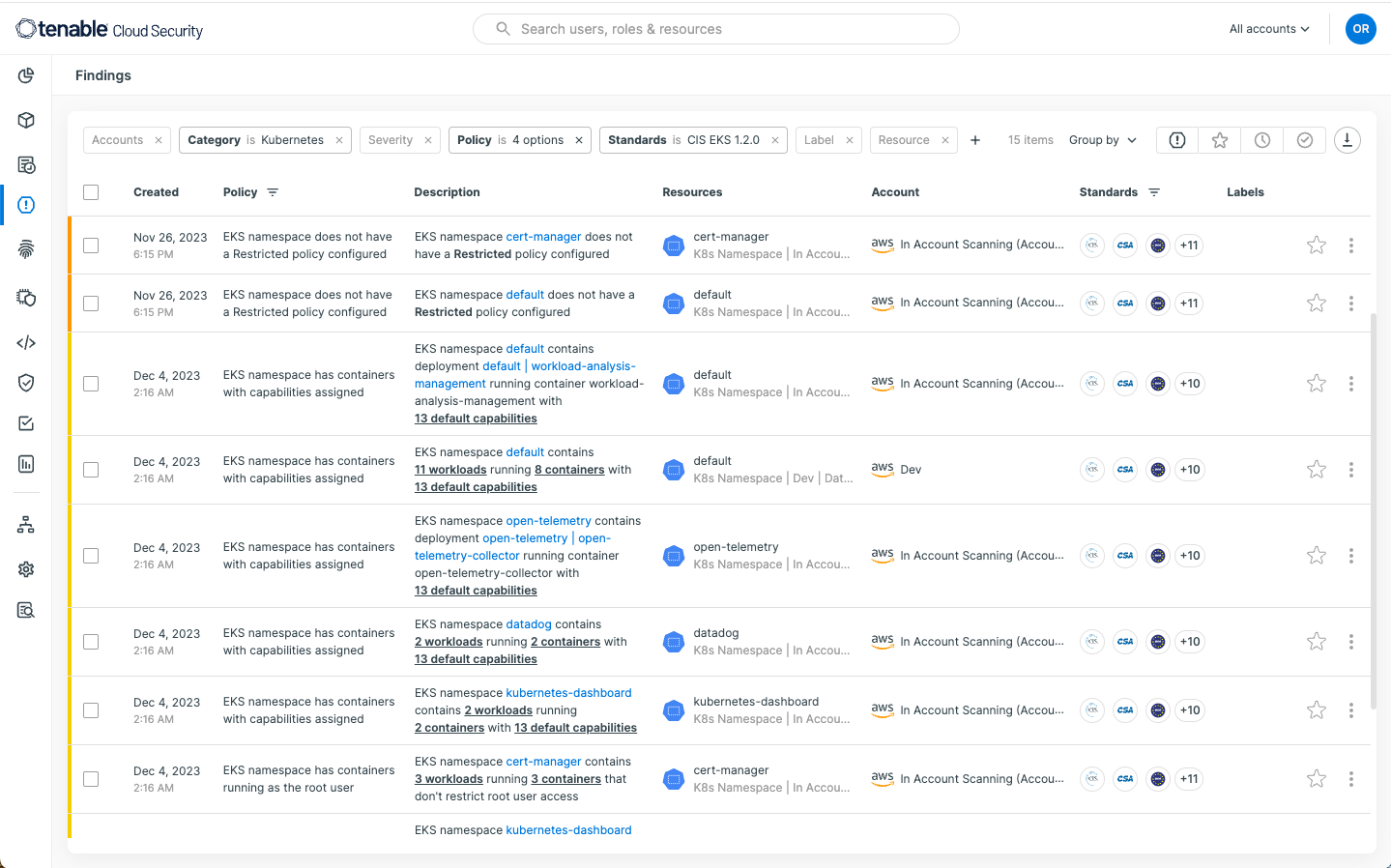
Task: Remove the Category Kubernetes filter
Action: click(339, 140)
